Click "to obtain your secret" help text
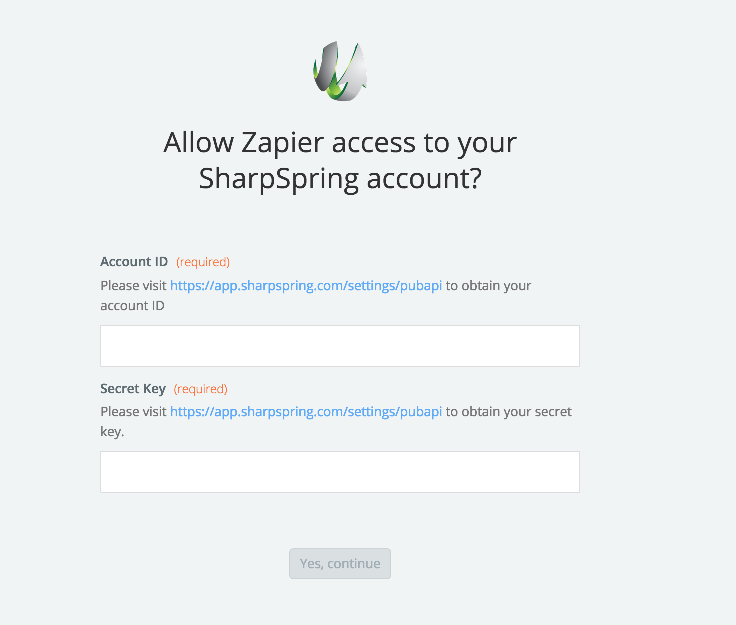Image resolution: width=736 pixels, height=625 pixels. pyautogui.click(x=509, y=412)
